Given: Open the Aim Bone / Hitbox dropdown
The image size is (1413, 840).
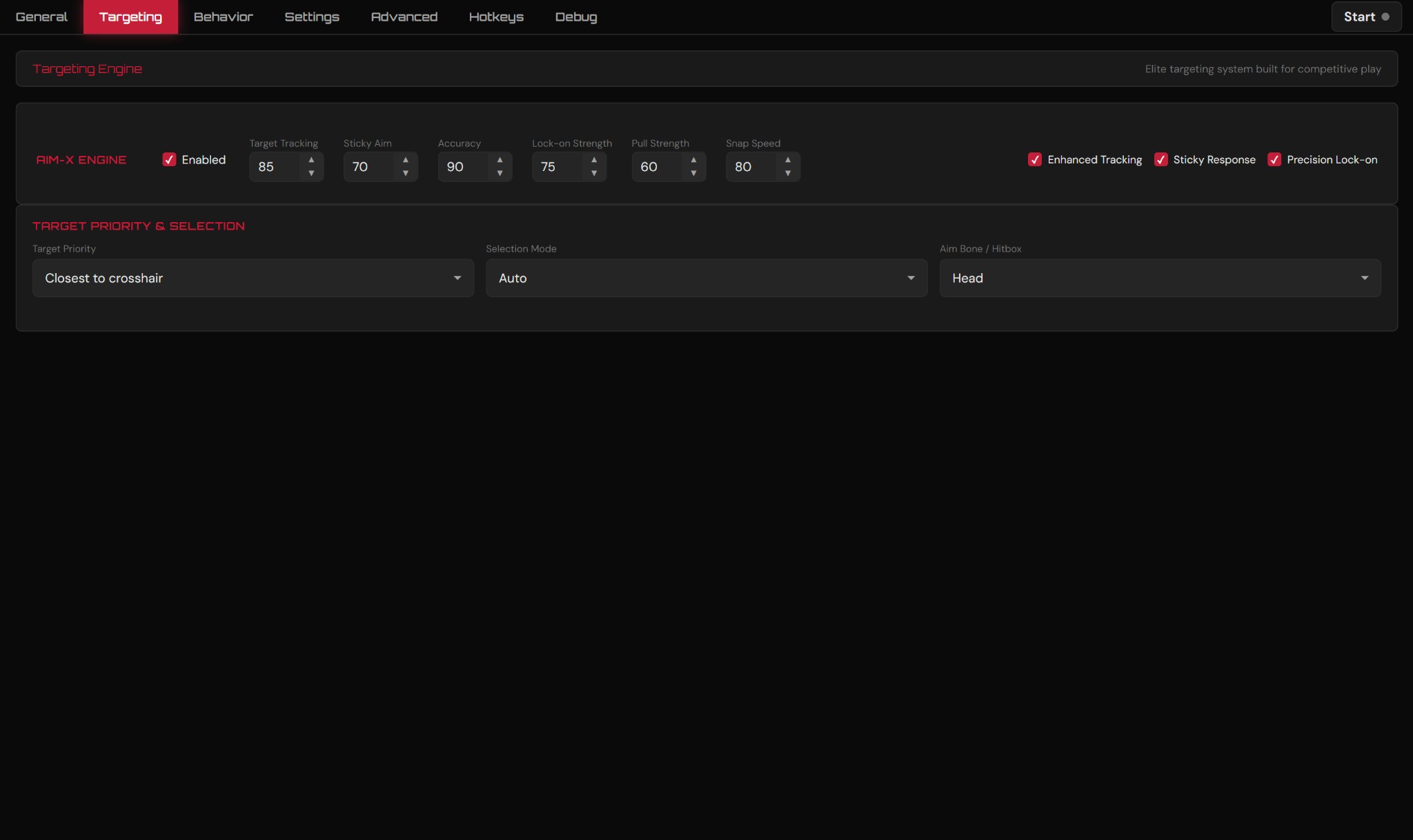Looking at the screenshot, I should click(x=1159, y=278).
